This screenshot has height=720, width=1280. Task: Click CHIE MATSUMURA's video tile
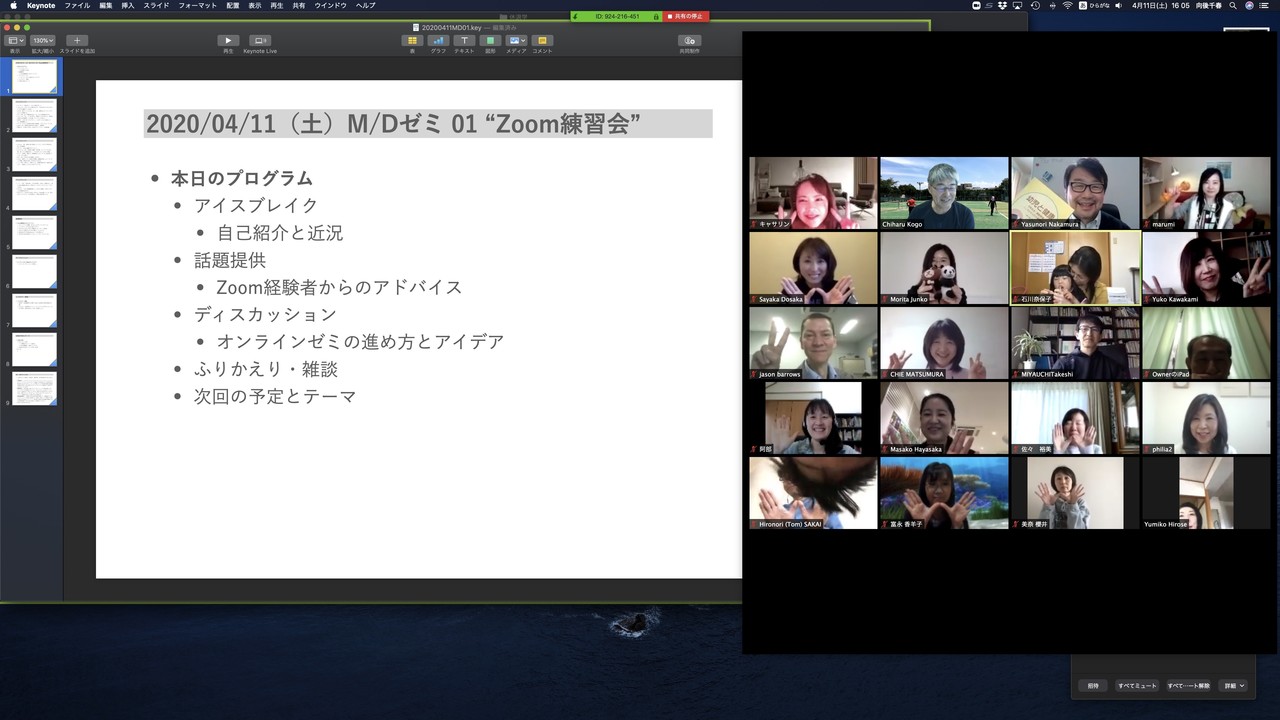click(944, 343)
